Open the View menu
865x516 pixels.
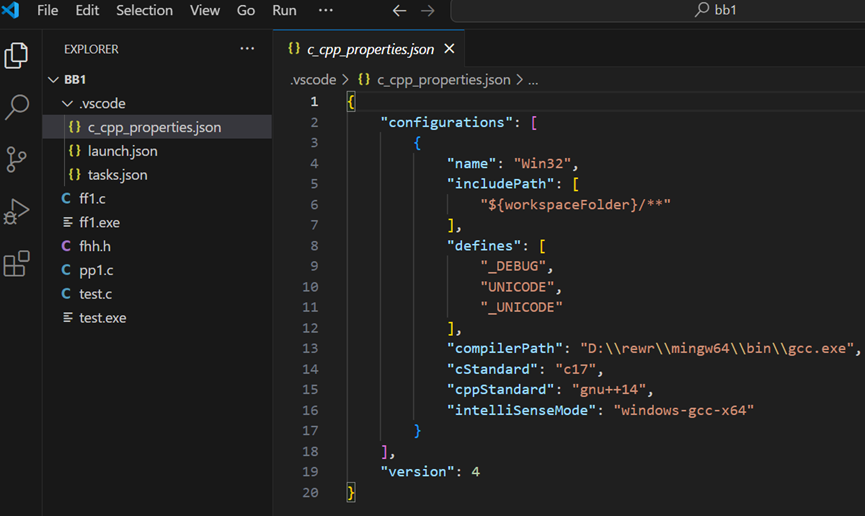205,10
